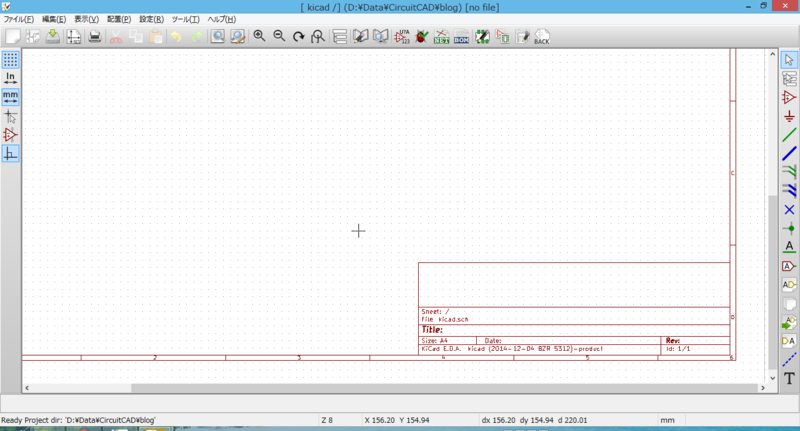The width and height of the screenshot is (800, 431).
Task: Toggle horizontal/vertical wire orientation
Action: click(x=10, y=154)
